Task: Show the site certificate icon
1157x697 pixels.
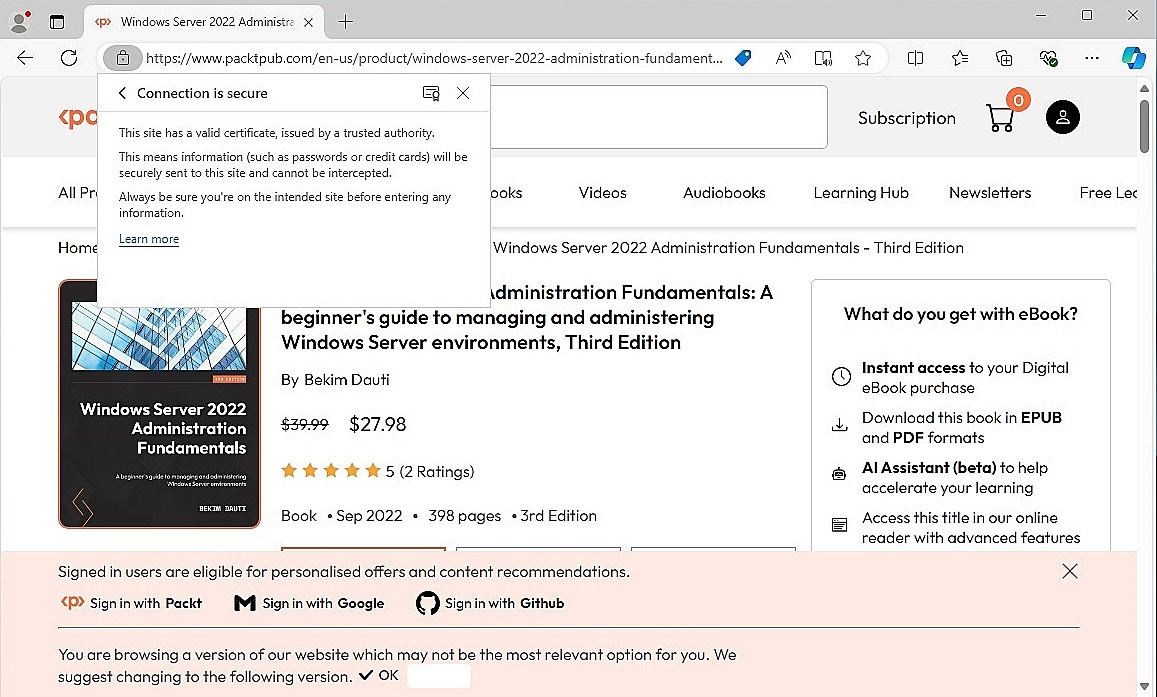Action: click(x=431, y=93)
